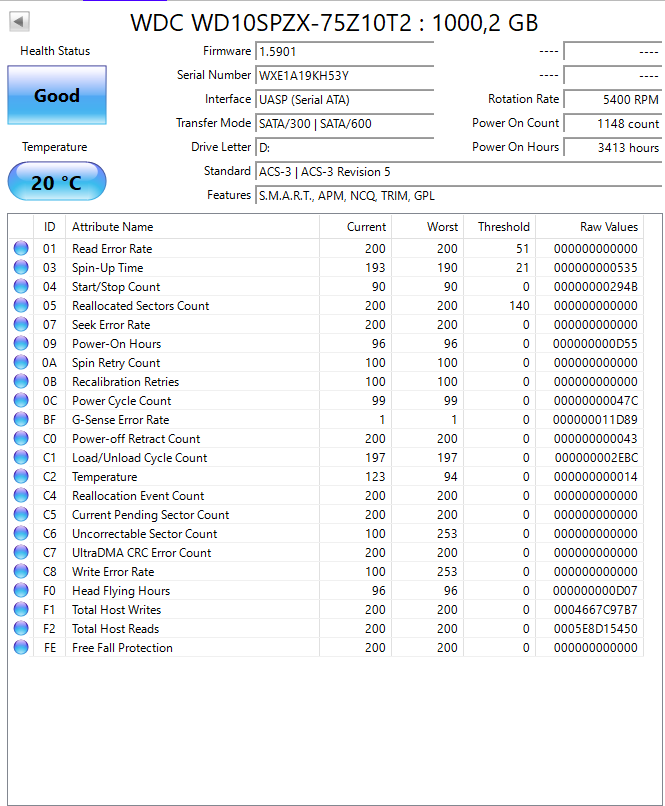
Task: Select the Head Flying Hours attribute name
Action: (121, 591)
